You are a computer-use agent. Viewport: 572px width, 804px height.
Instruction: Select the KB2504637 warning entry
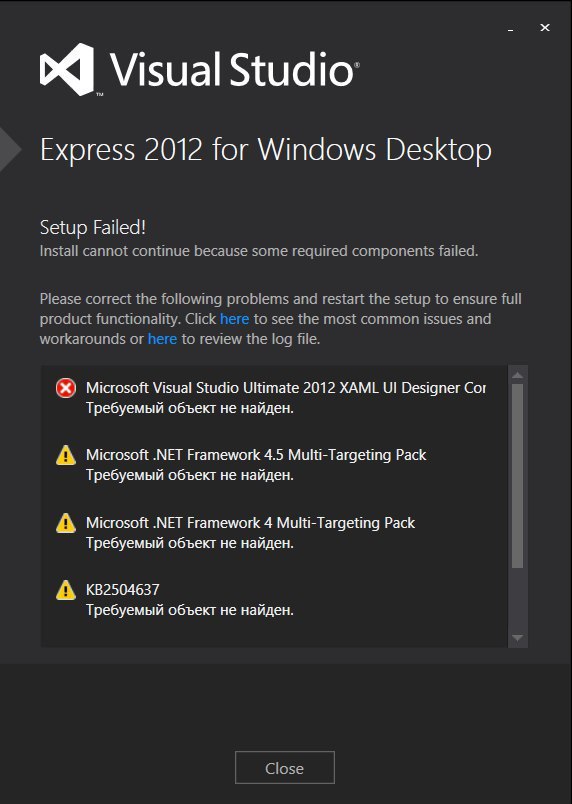(x=274, y=599)
